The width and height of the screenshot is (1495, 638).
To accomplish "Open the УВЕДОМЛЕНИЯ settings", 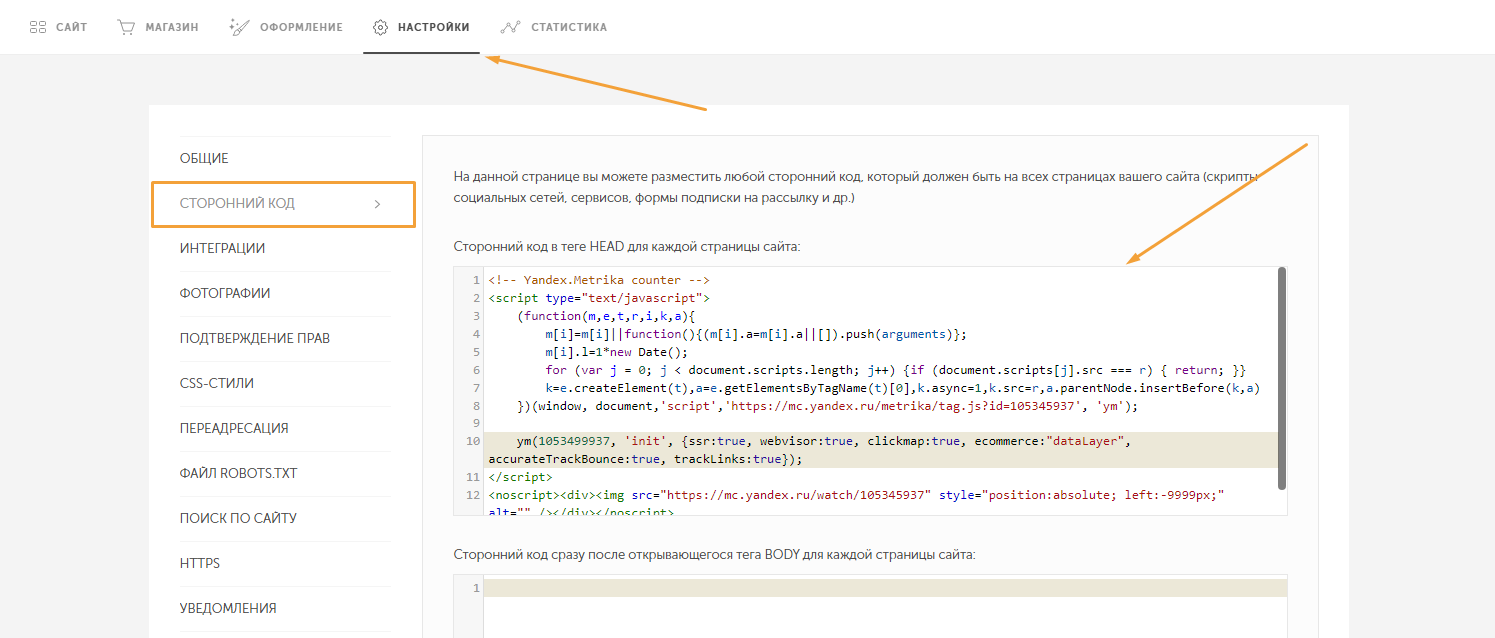I will pos(228,609).
